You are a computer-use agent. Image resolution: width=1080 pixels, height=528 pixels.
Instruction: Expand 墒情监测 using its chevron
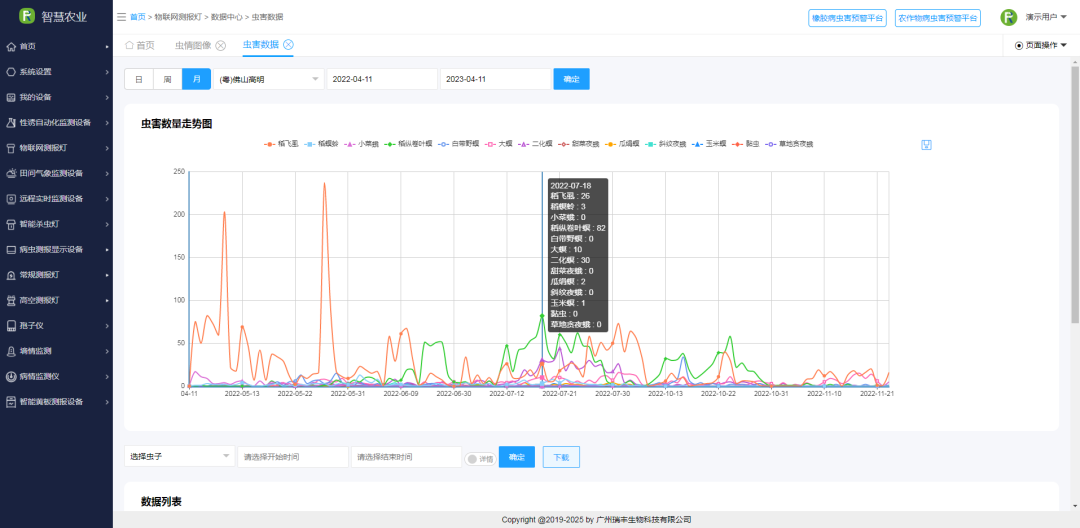point(107,351)
